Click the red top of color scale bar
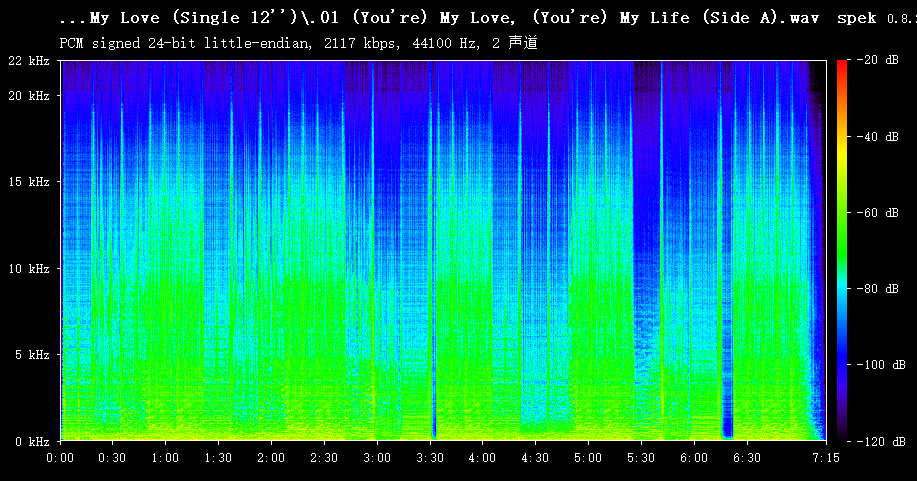 click(842, 65)
